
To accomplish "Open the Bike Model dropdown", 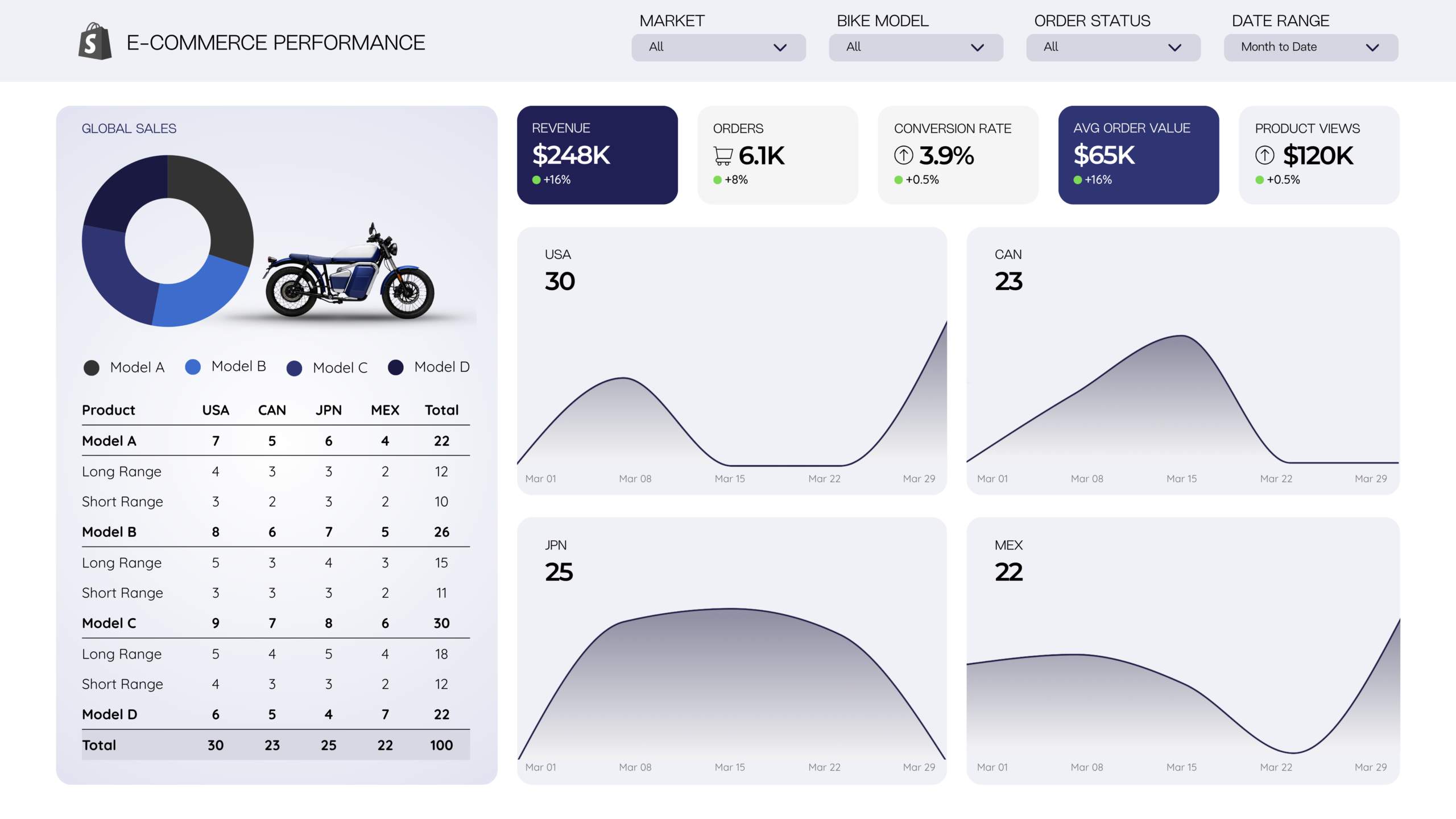I will point(916,47).
